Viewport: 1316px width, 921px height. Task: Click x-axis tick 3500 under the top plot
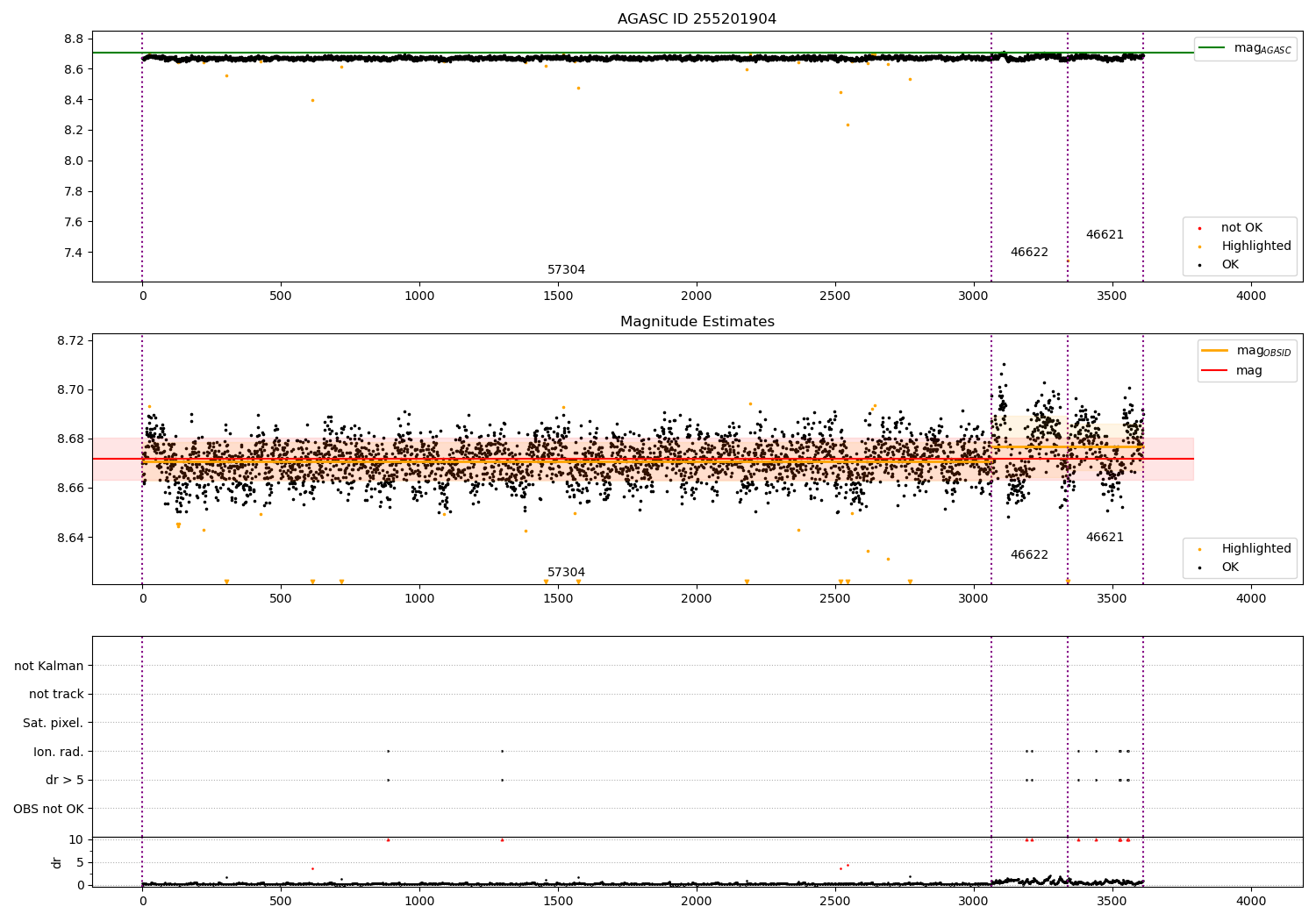(1112, 296)
